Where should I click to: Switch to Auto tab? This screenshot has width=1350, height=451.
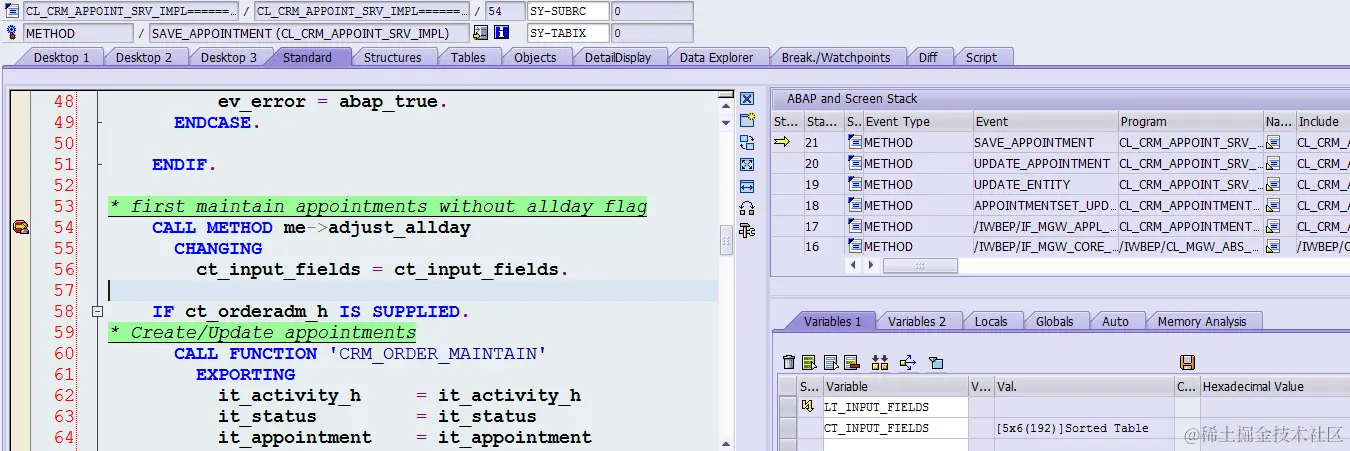coord(1115,321)
